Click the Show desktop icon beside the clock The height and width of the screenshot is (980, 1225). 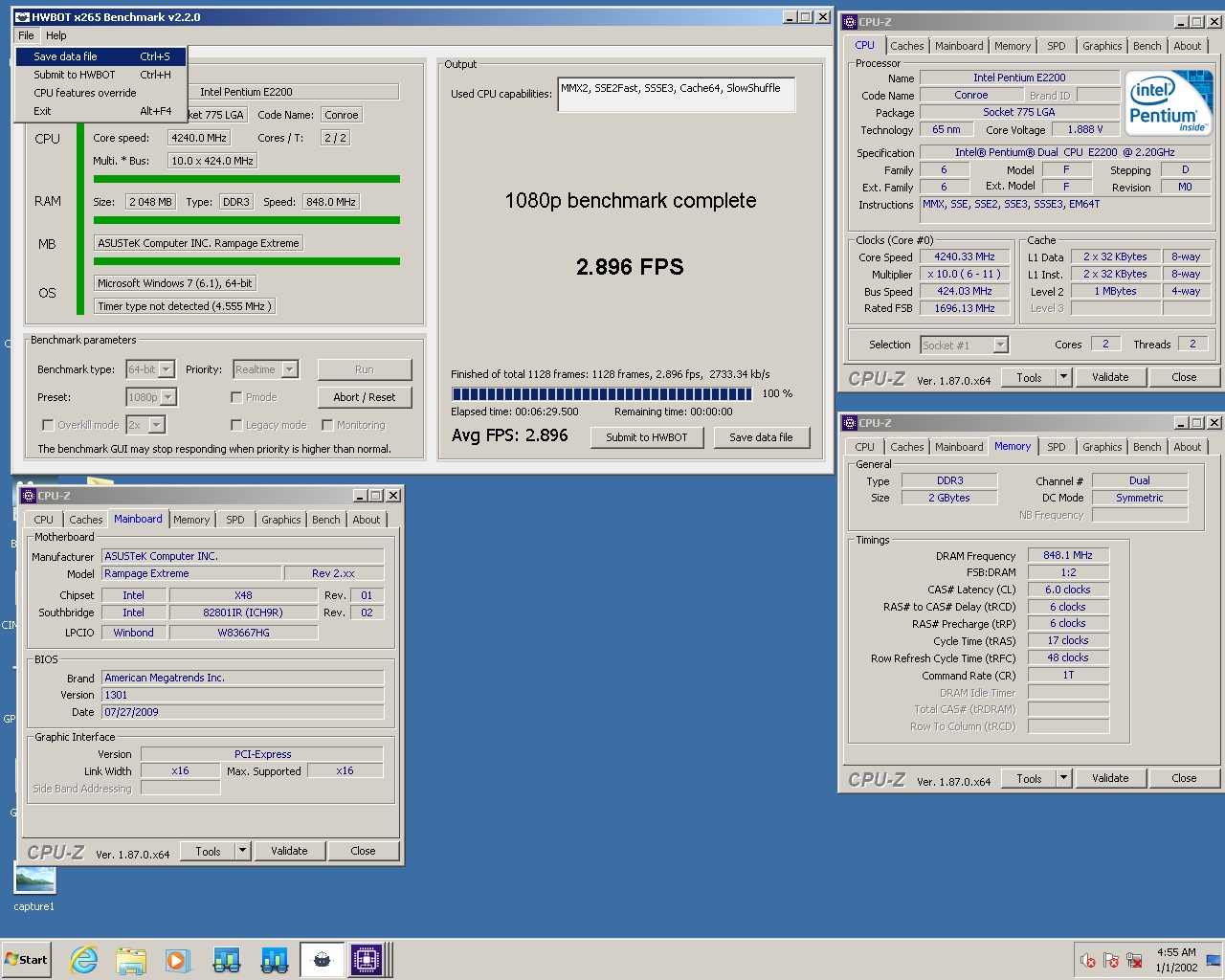[x=1214, y=960]
